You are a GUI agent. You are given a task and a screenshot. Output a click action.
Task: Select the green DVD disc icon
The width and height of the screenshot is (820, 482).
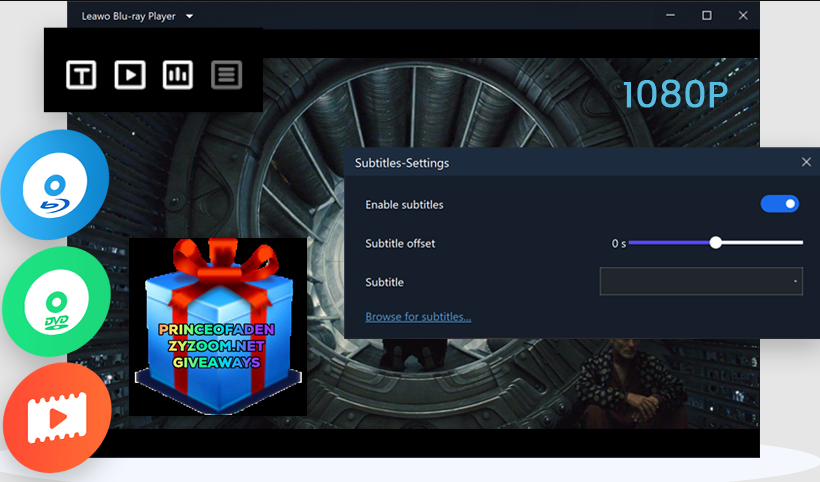click(56, 302)
